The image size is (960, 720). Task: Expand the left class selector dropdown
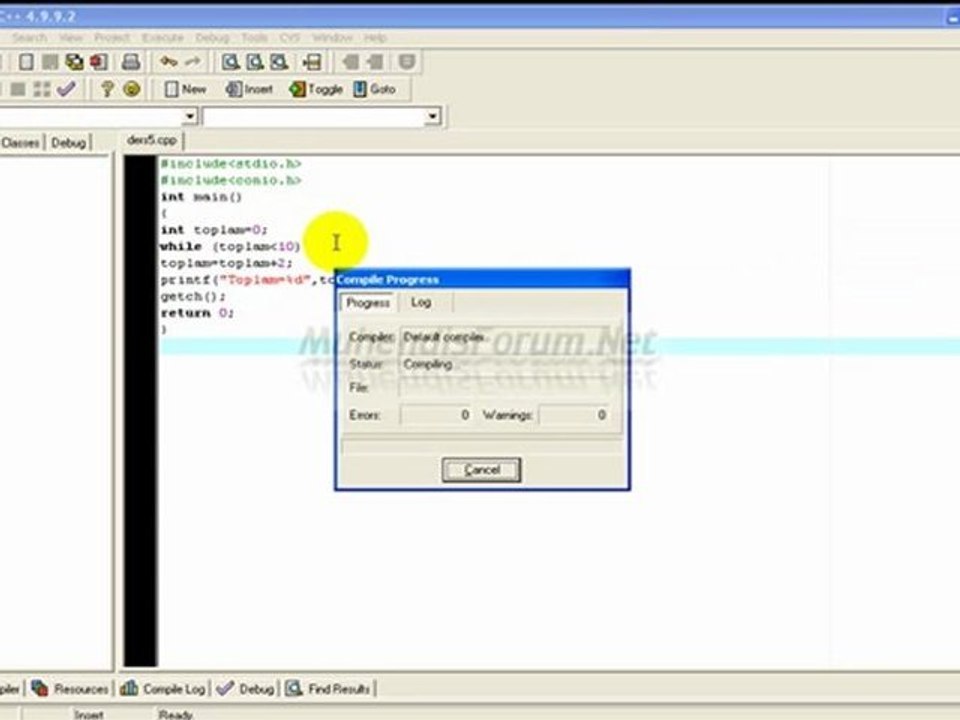click(x=190, y=116)
